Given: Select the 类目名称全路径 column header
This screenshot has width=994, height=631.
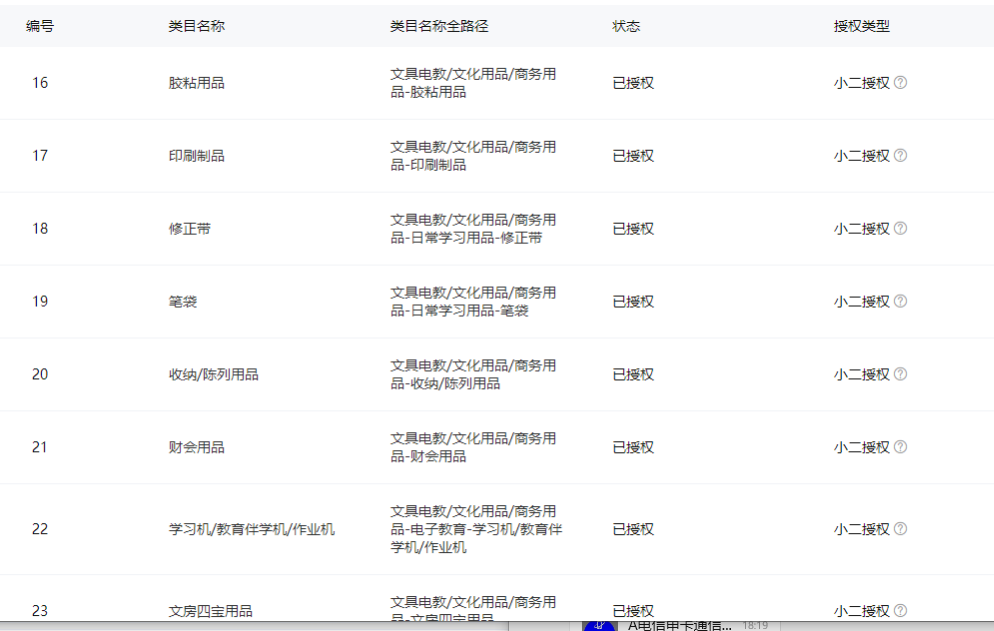Looking at the screenshot, I should click(x=439, y=26).
